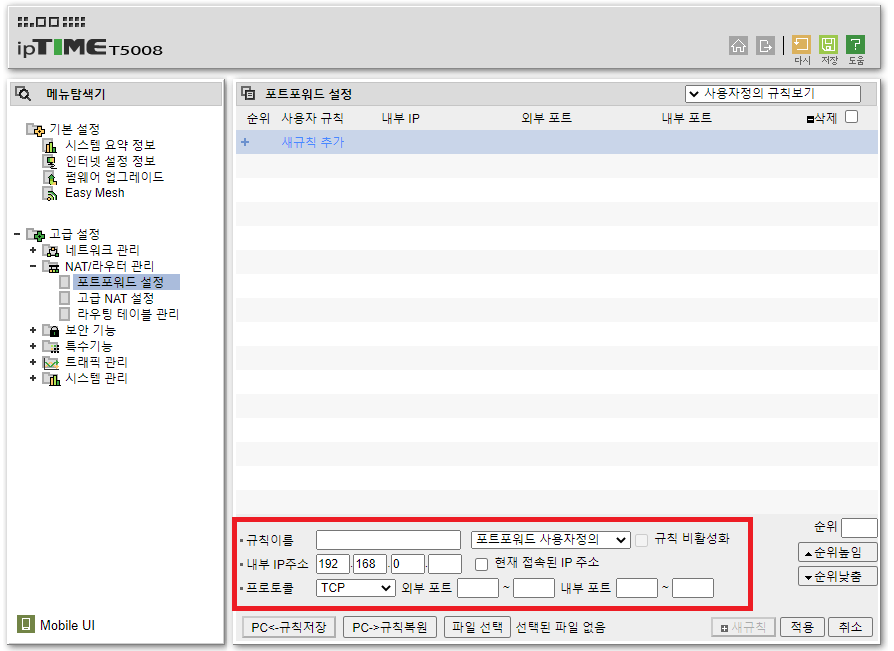
Task: Click the 고급 설정 folder icon
Action: [35, 234]
